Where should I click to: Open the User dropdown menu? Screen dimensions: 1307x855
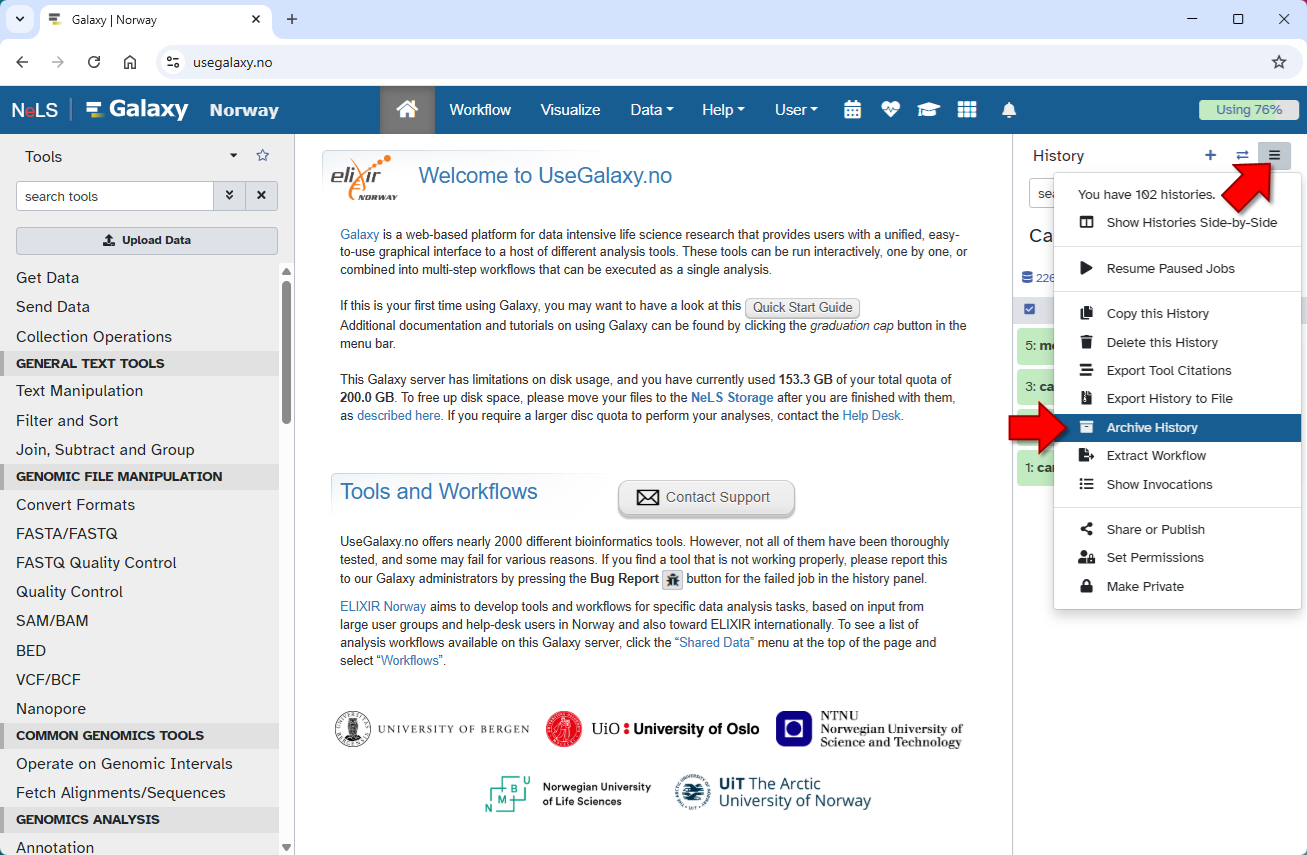click(x=796, y=110)
